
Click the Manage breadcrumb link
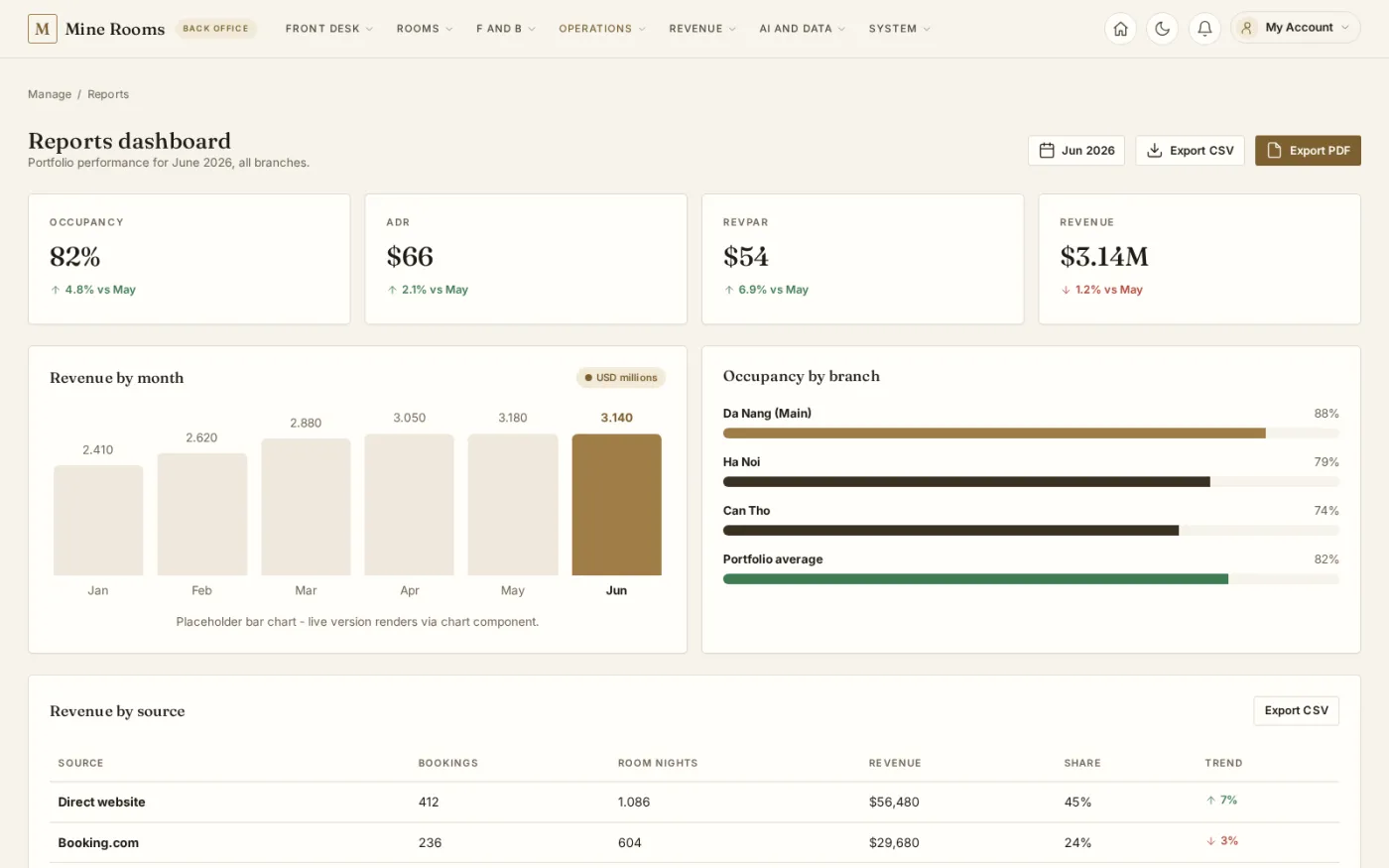tap(50, 94)
